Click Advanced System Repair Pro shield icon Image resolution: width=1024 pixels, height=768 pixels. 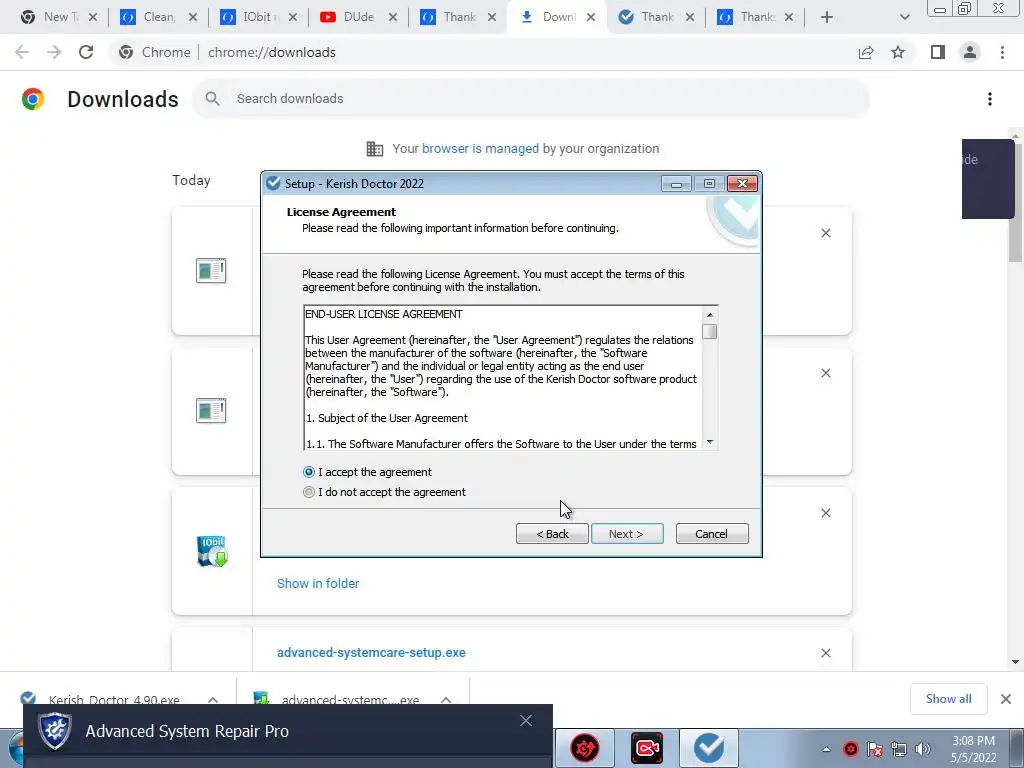click(55, 731)
